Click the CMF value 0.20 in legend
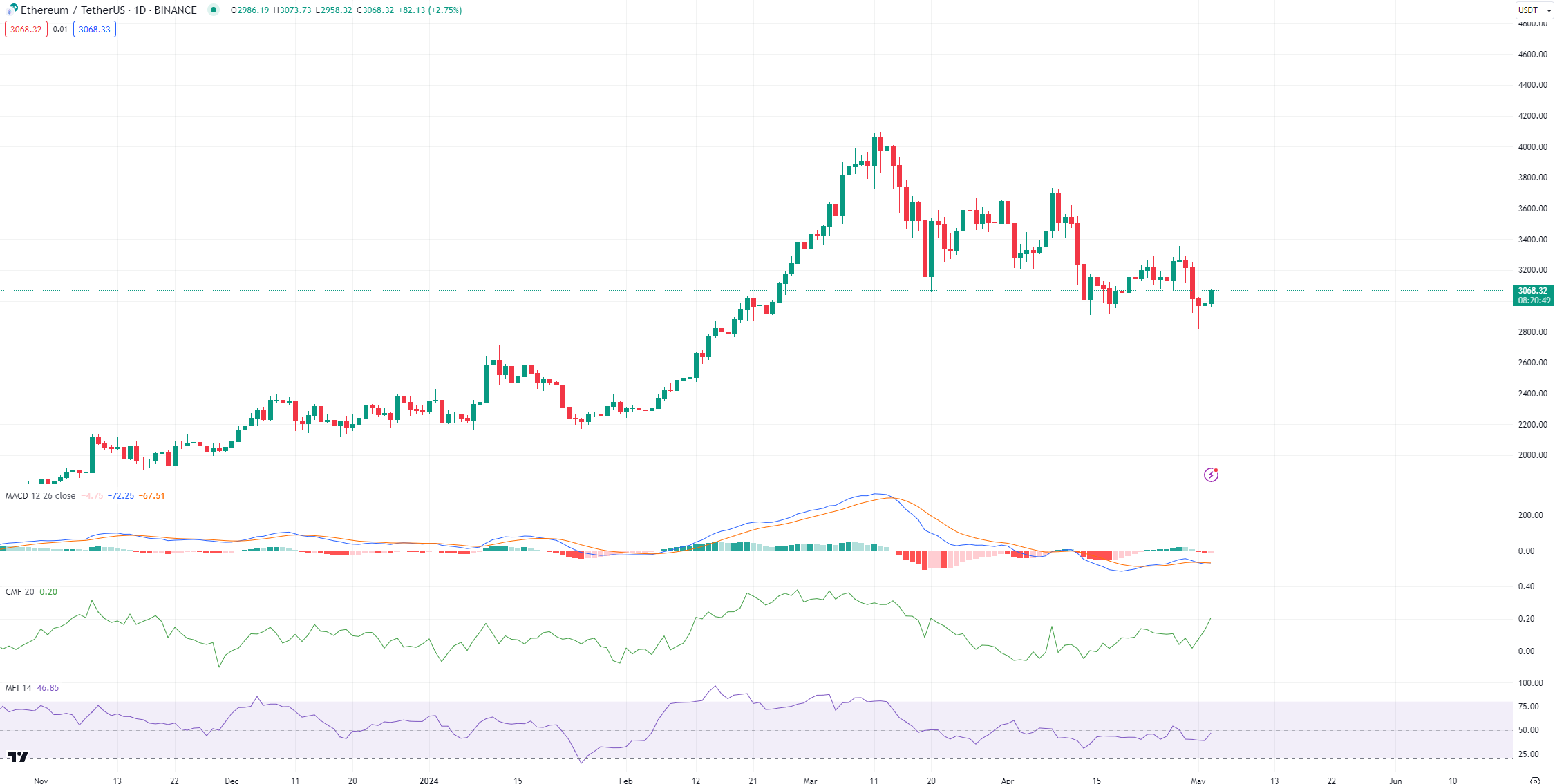Viewport: 1555px width, 784px height. (48, 592)
